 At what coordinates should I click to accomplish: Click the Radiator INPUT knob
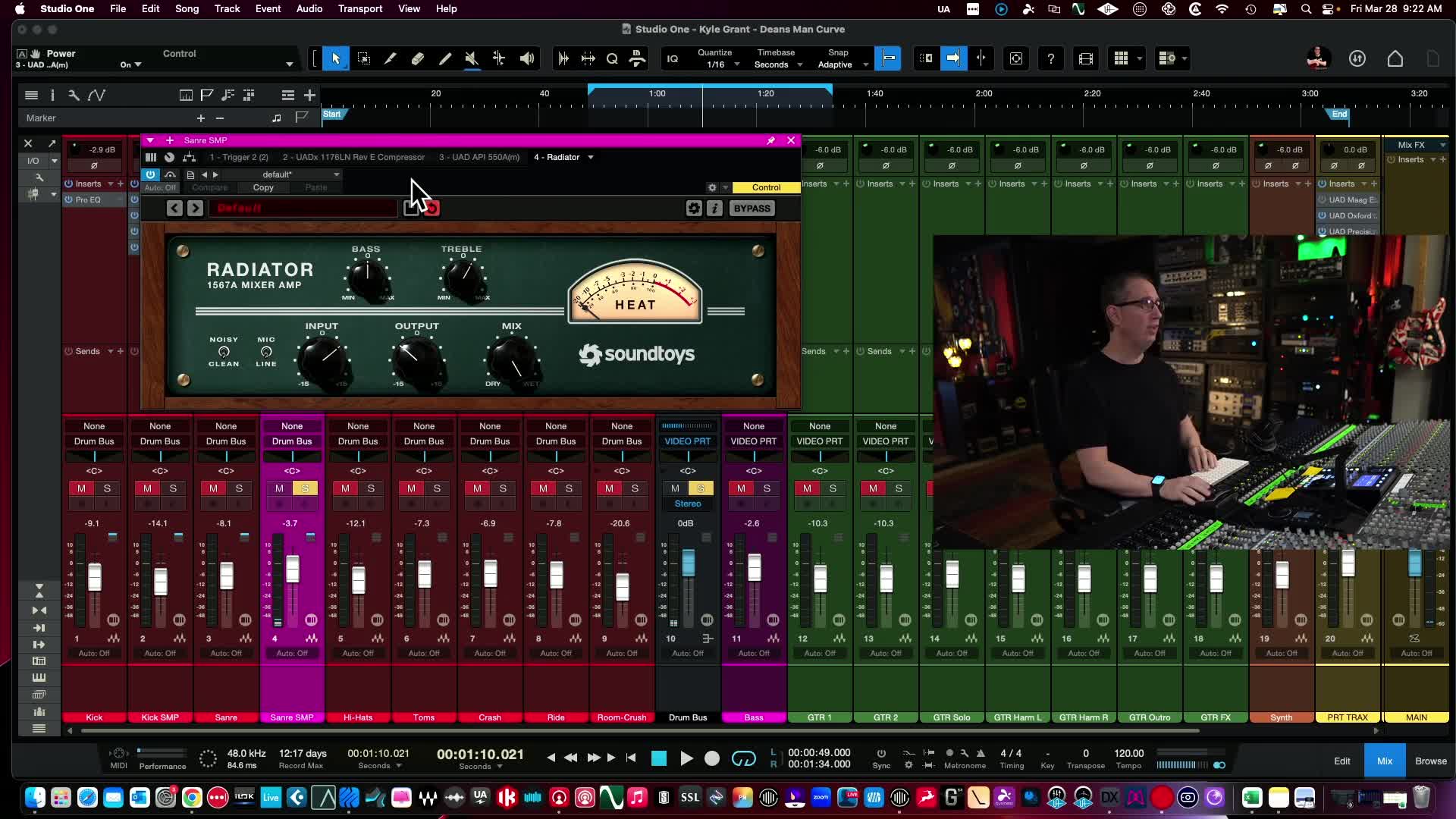[x=324, y=359]
